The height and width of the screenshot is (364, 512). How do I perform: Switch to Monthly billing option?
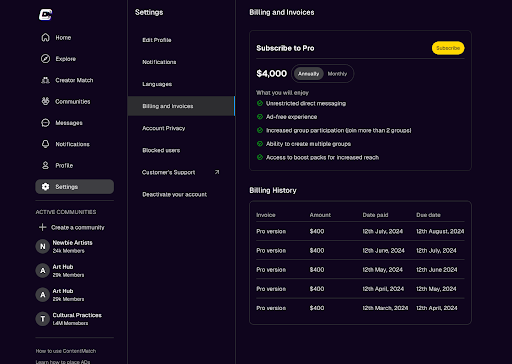tap(337, 74)
